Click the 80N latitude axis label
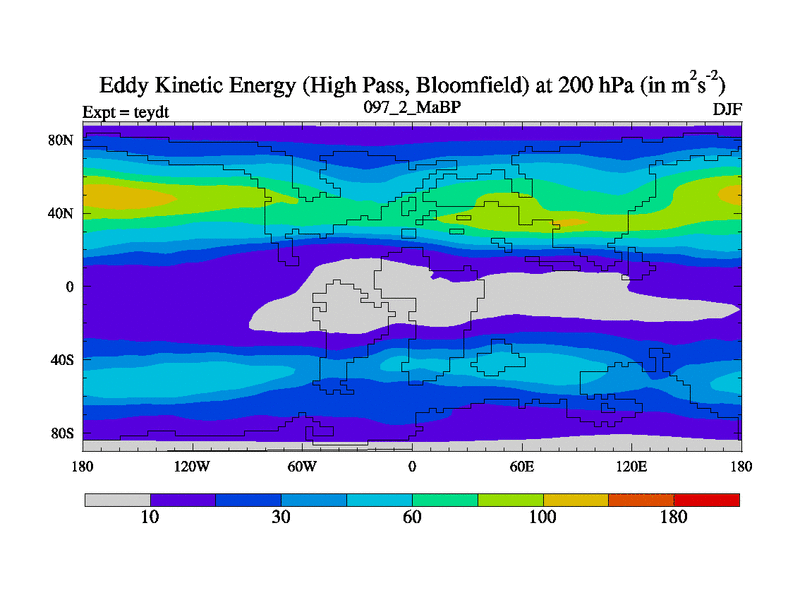800x600 pixels. click(62, 140)
